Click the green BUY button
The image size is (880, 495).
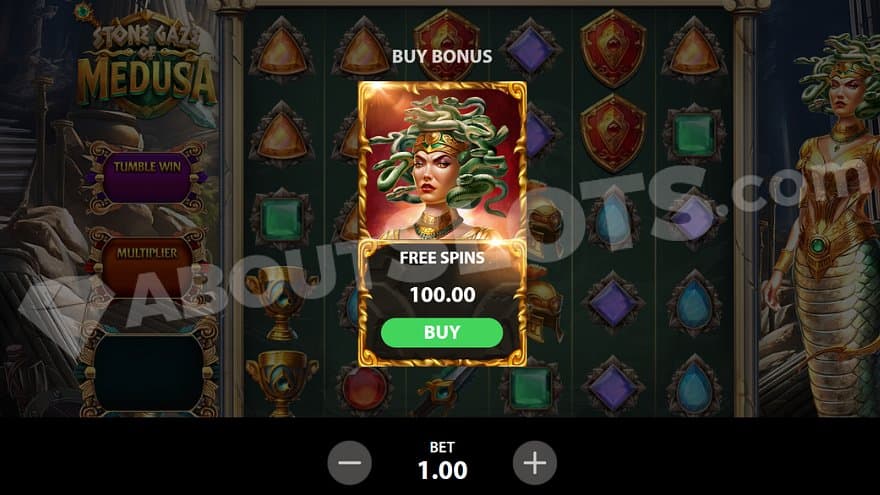[442, 332]
